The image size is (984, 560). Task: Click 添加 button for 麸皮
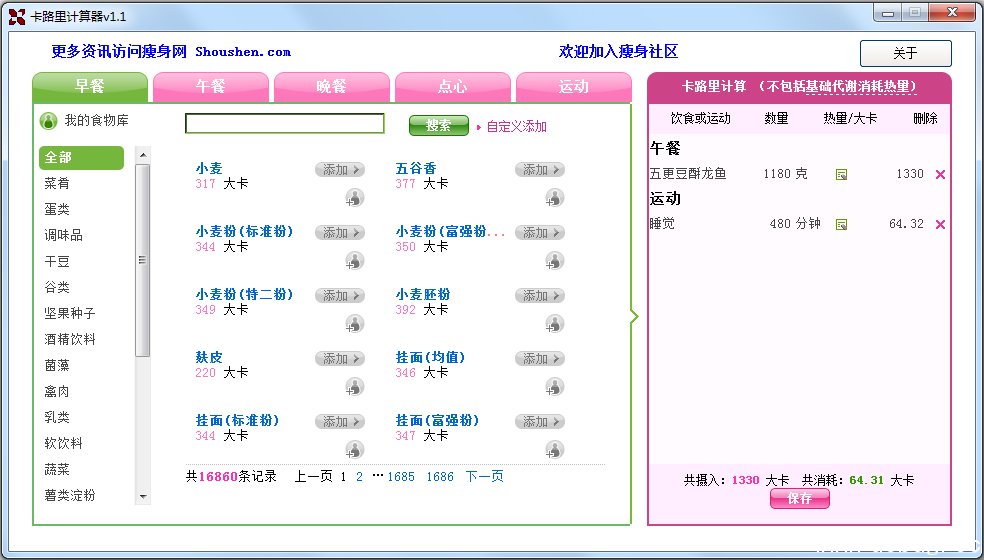(x=340, y=358)
